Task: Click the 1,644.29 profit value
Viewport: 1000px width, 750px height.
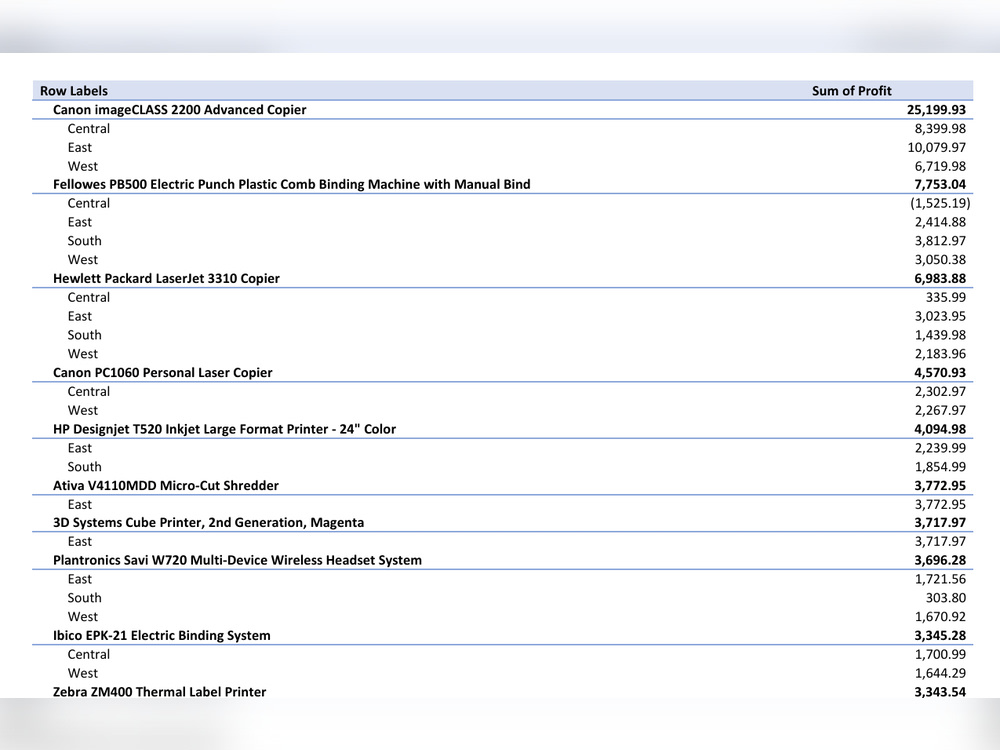Action: coord(940,673)
